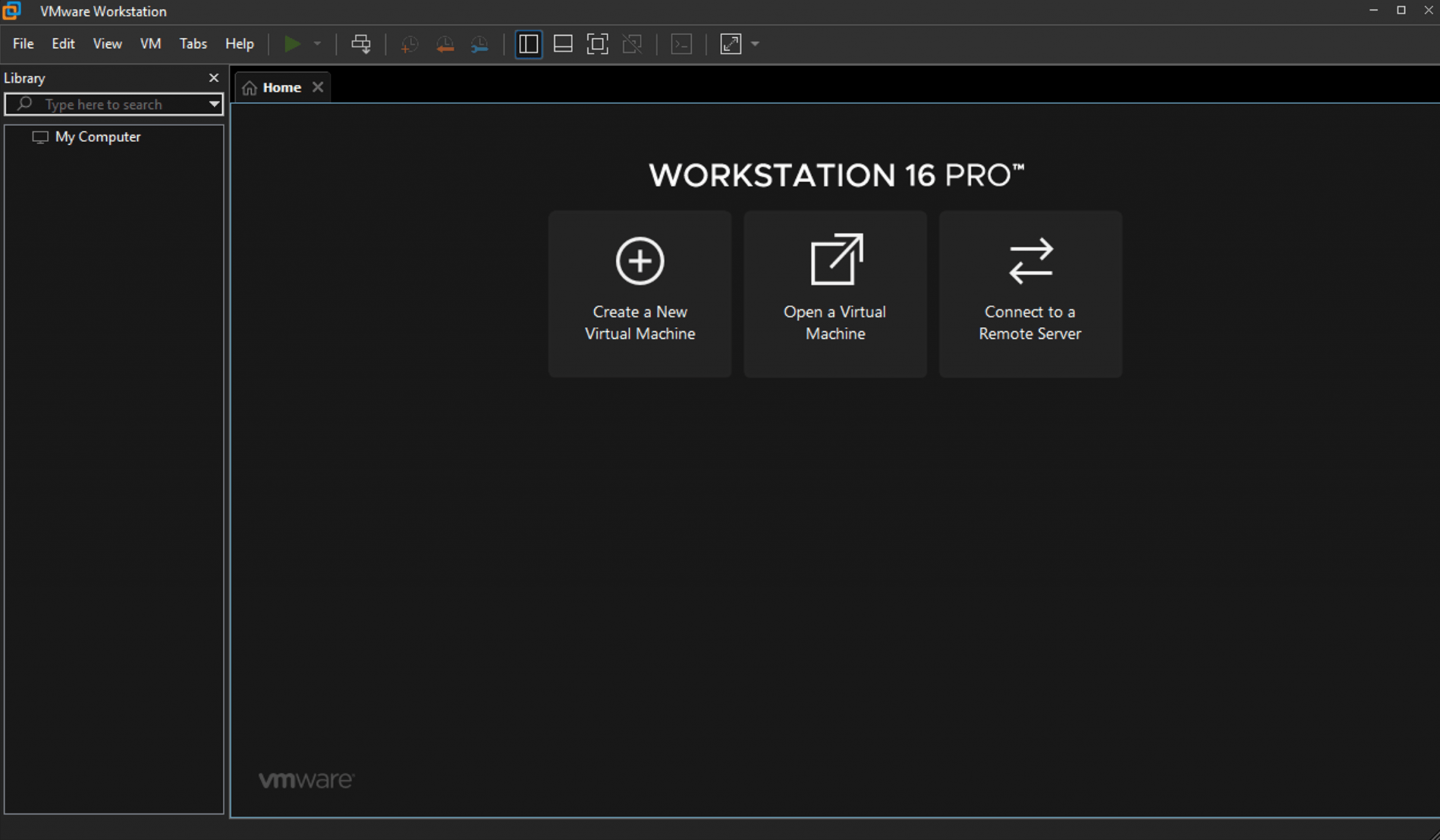Open the power options dropdown arrow
This screenshot has width=1440, height=840.
tap(318, 44)
